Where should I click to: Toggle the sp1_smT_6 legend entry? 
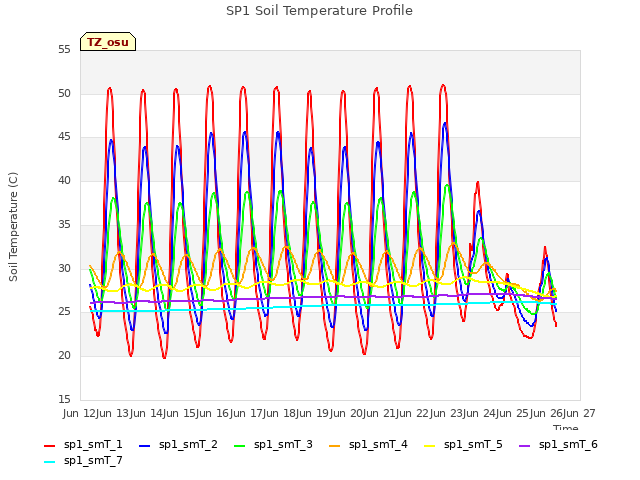coord(558,444)
